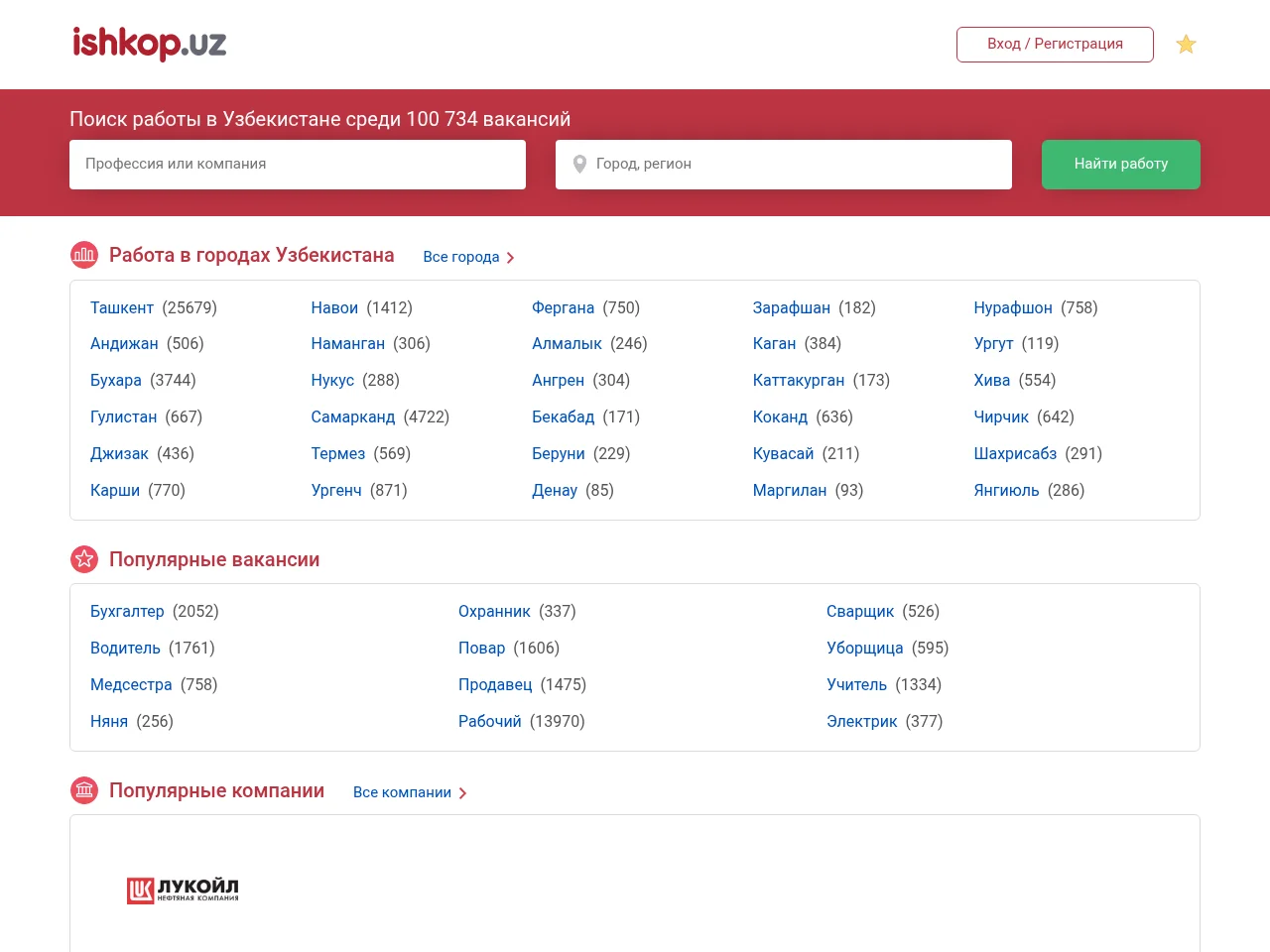Select the Алмалык city link

click(568, 344)
